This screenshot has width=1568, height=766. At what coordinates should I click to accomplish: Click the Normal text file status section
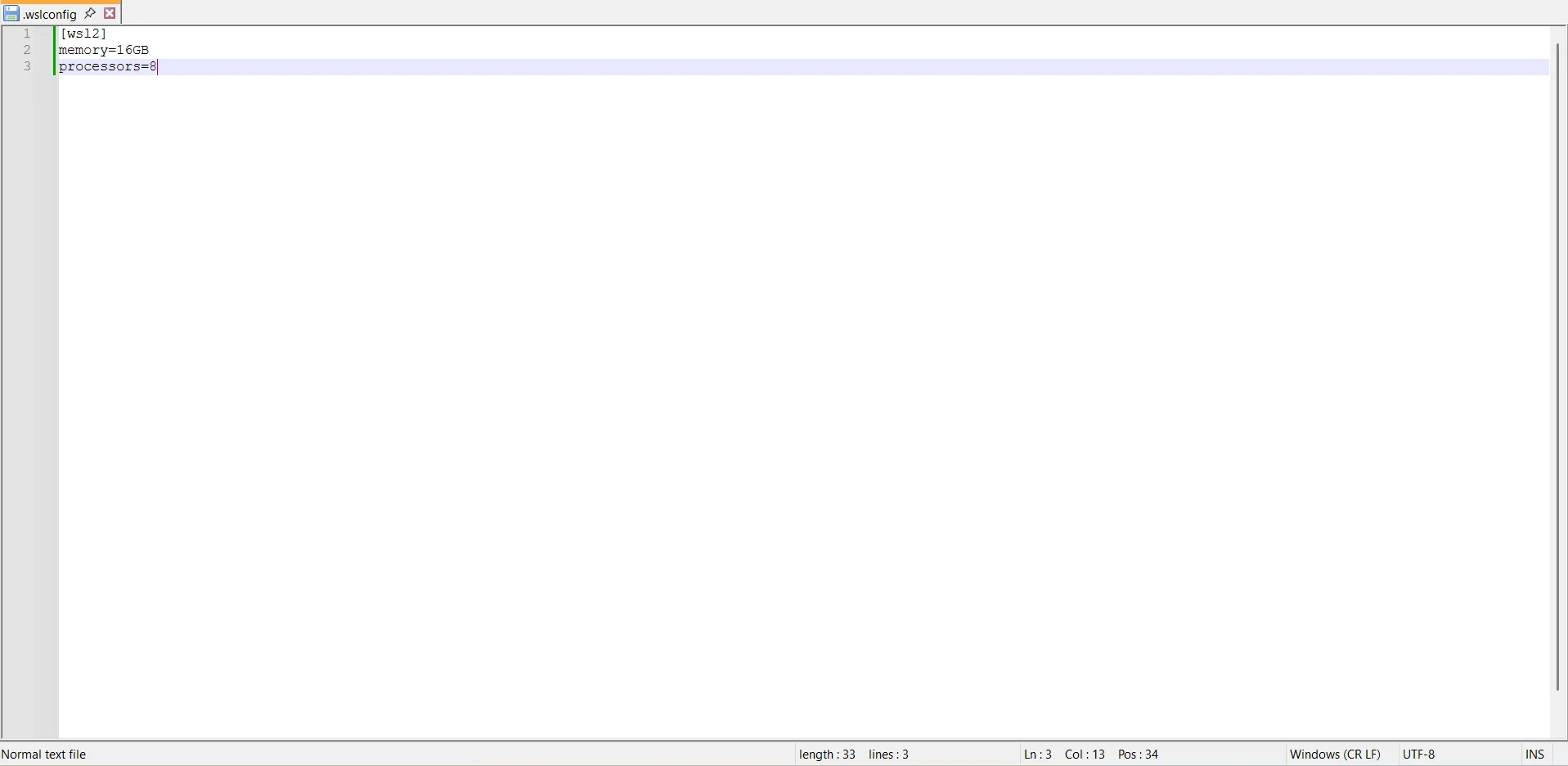click(x=45, y=754)
